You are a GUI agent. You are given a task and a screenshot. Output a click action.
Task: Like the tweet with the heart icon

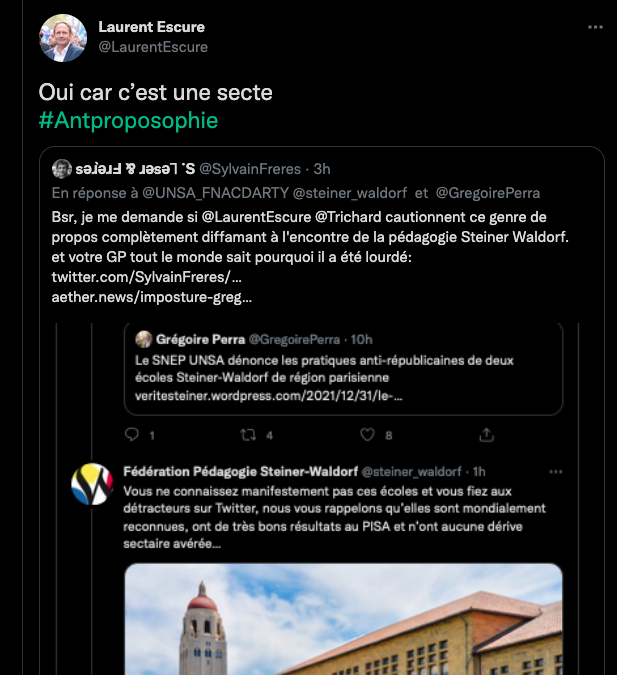click(367, 435)
